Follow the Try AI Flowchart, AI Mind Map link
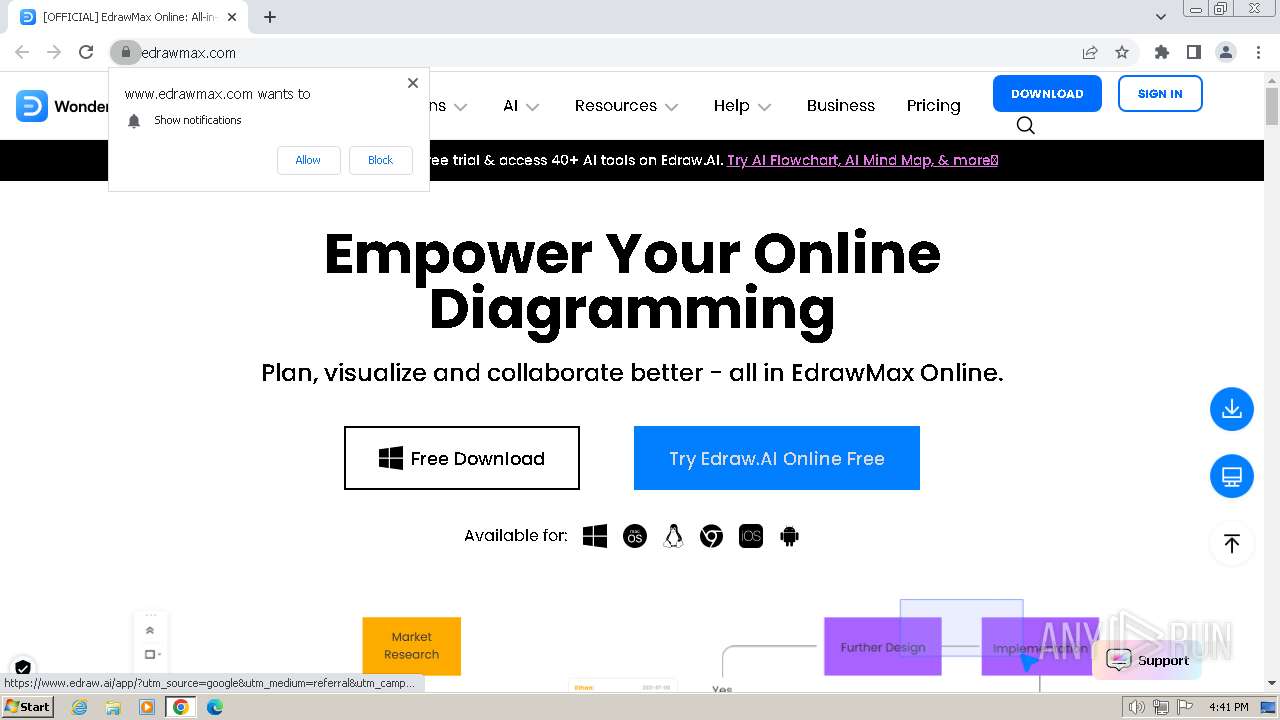 coord(862,160)
